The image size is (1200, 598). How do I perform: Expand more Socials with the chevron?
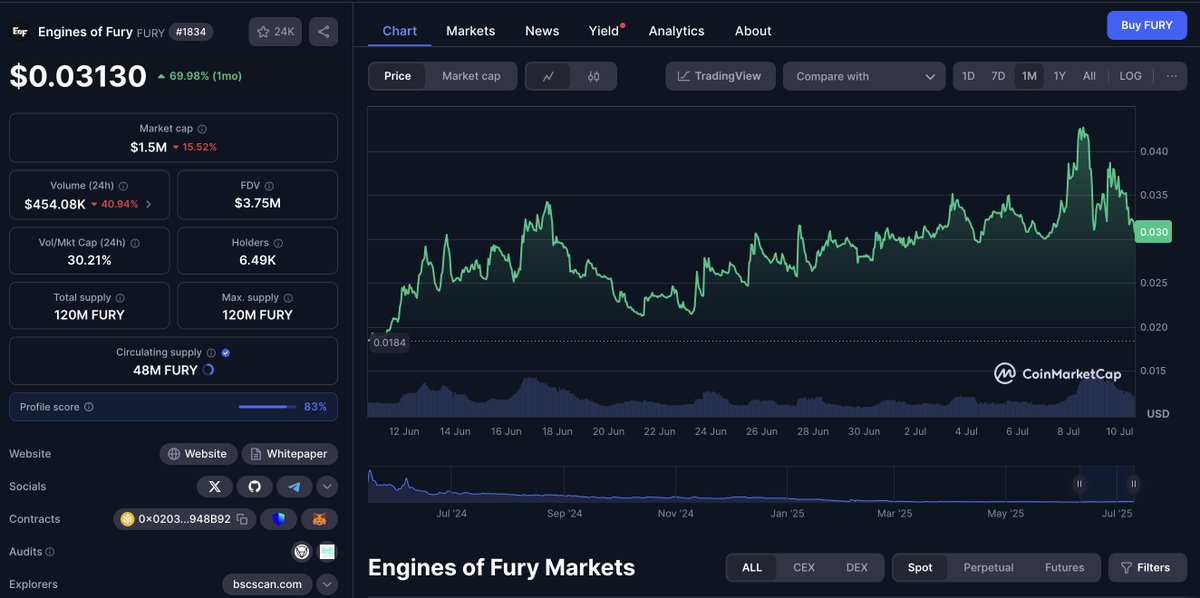point(327,487)
